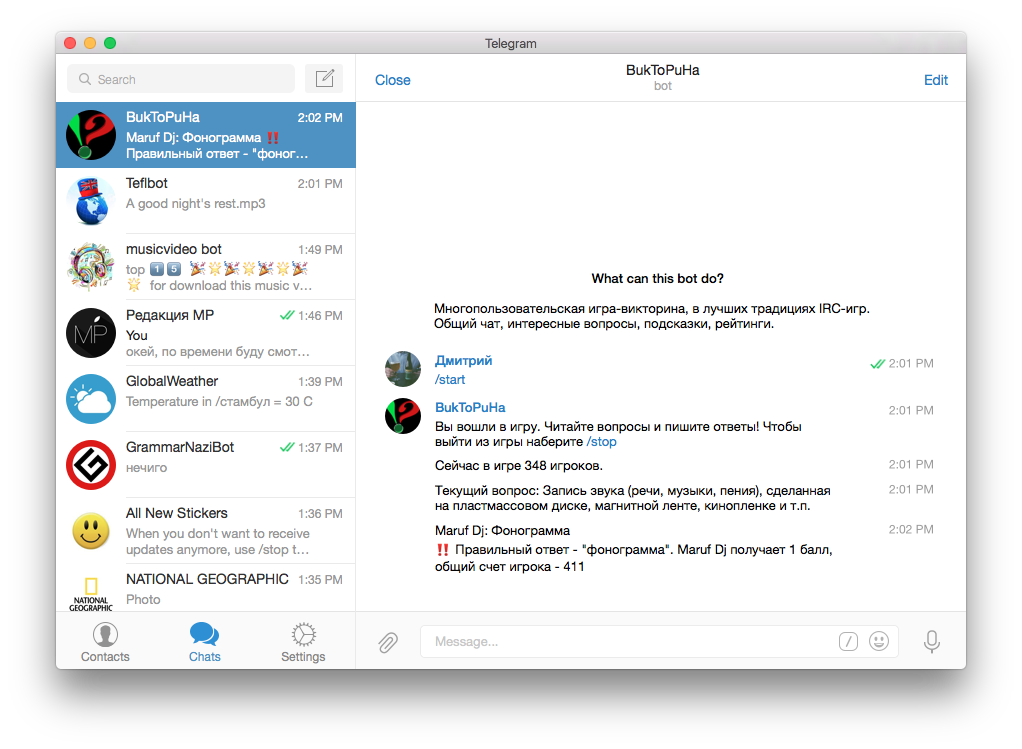
Task: Open the Settings tab
Action: click(303, 642)
